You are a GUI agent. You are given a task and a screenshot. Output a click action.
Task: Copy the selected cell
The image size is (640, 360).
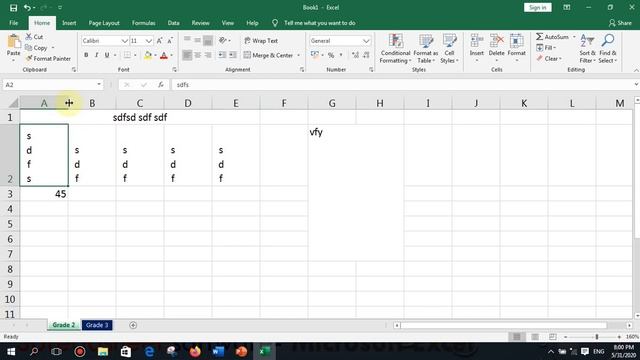(36, 48)
